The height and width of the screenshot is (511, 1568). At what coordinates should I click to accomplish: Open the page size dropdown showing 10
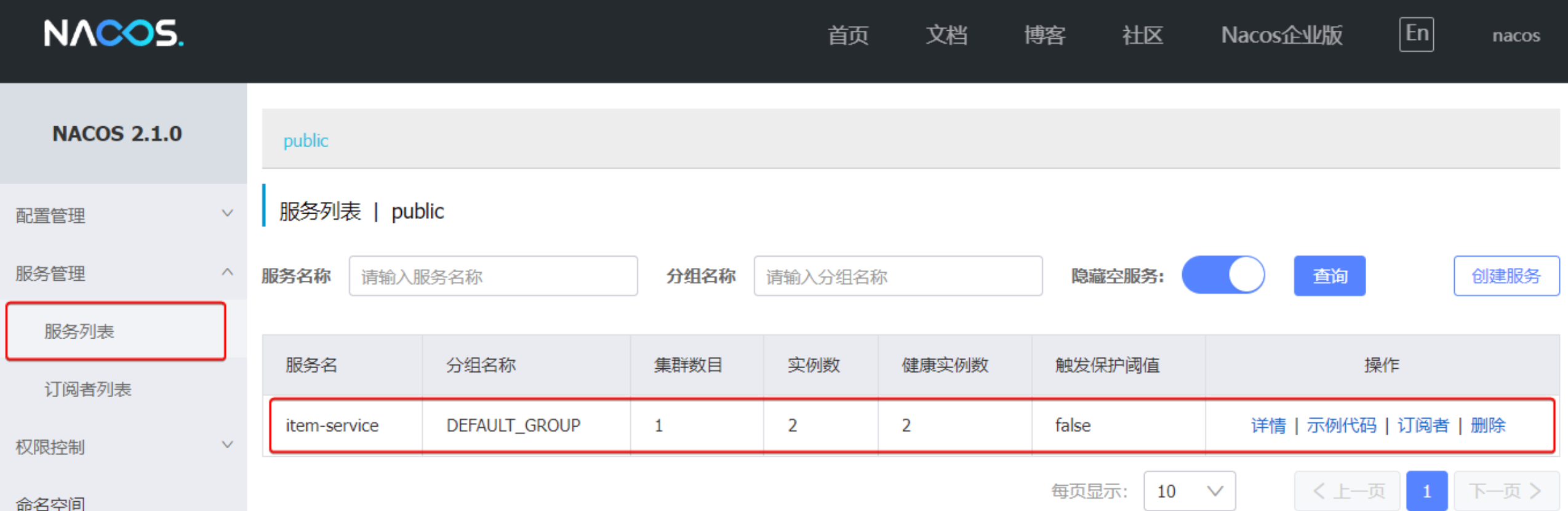1190,491
